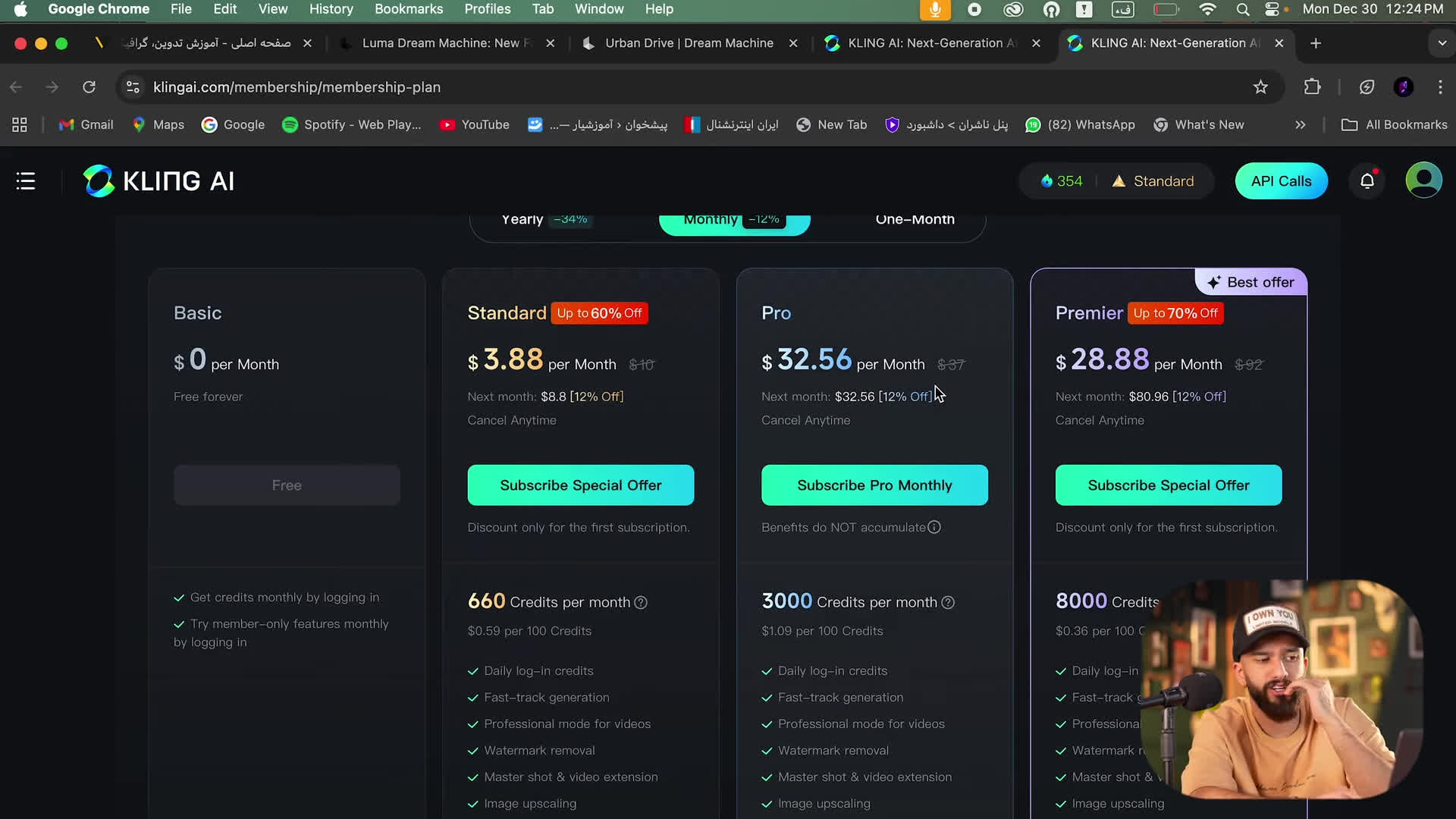Screen dimensions: 1456x819
Task: Go back to previous page
Action: tap(16, 87)
